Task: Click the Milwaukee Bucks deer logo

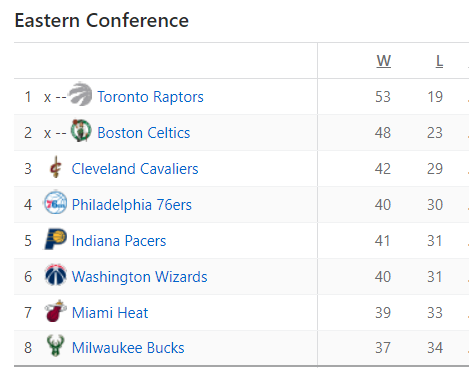Action: 55,346
